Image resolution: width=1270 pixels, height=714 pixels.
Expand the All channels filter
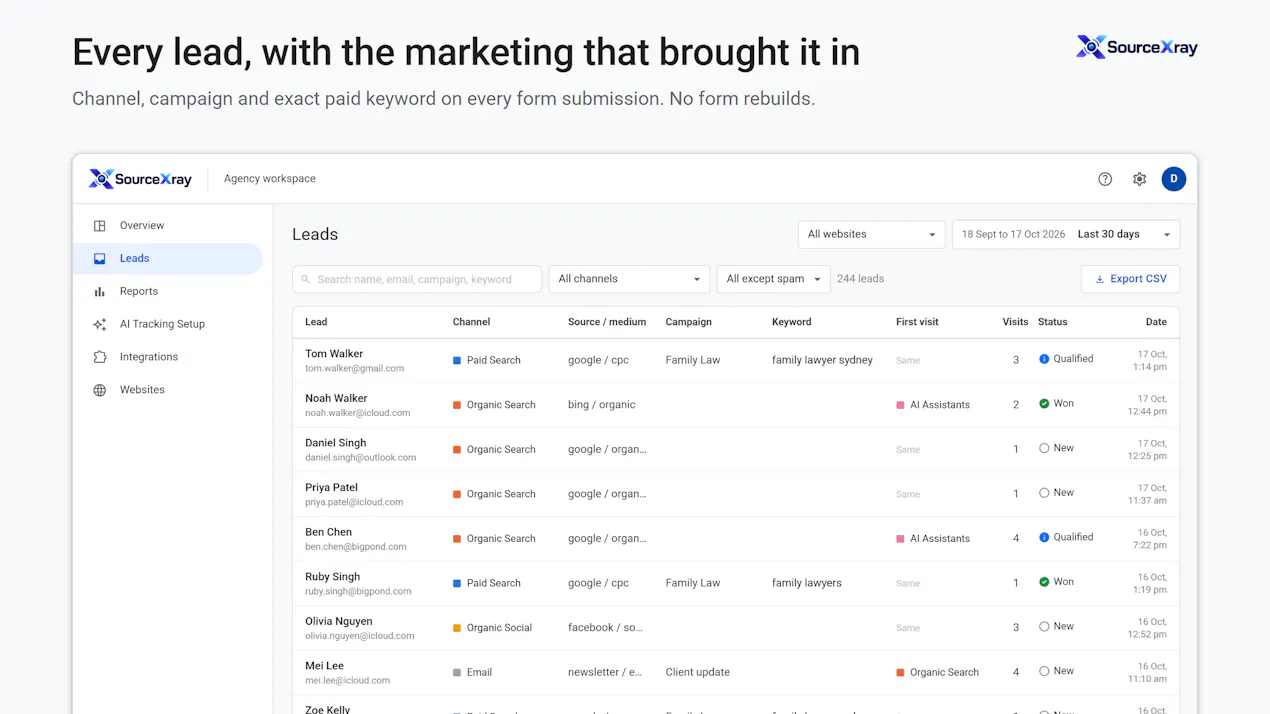(x=629, y=279)
